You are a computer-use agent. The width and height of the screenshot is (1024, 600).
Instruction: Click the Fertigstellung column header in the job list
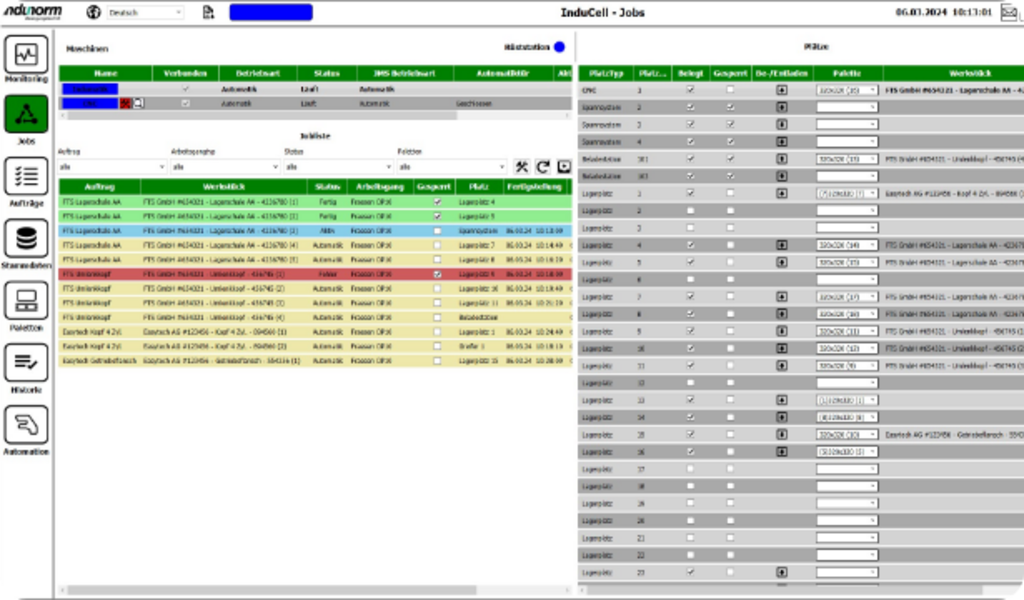(x=534, y=187)
